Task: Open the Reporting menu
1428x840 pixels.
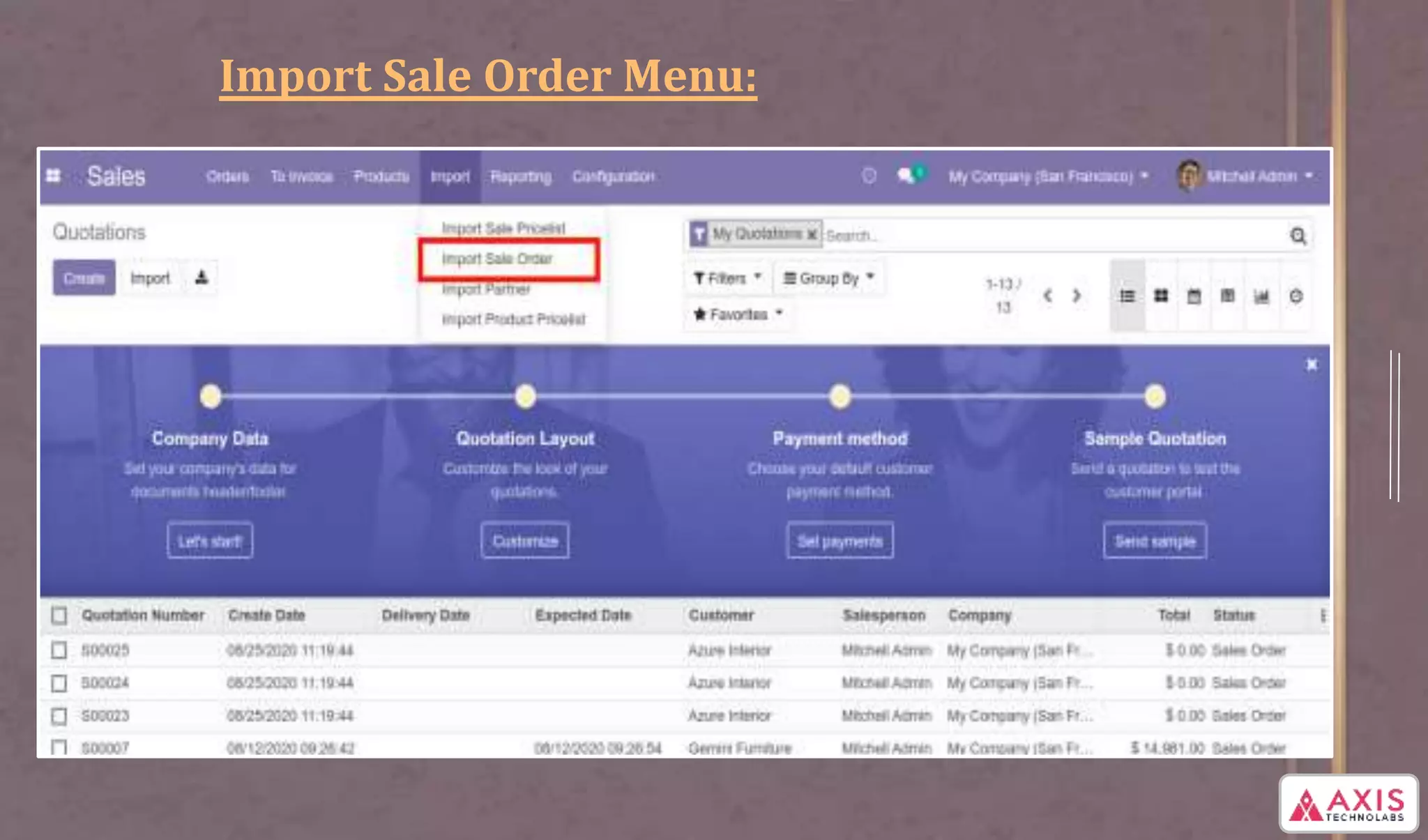Action: tap(520, 176)
